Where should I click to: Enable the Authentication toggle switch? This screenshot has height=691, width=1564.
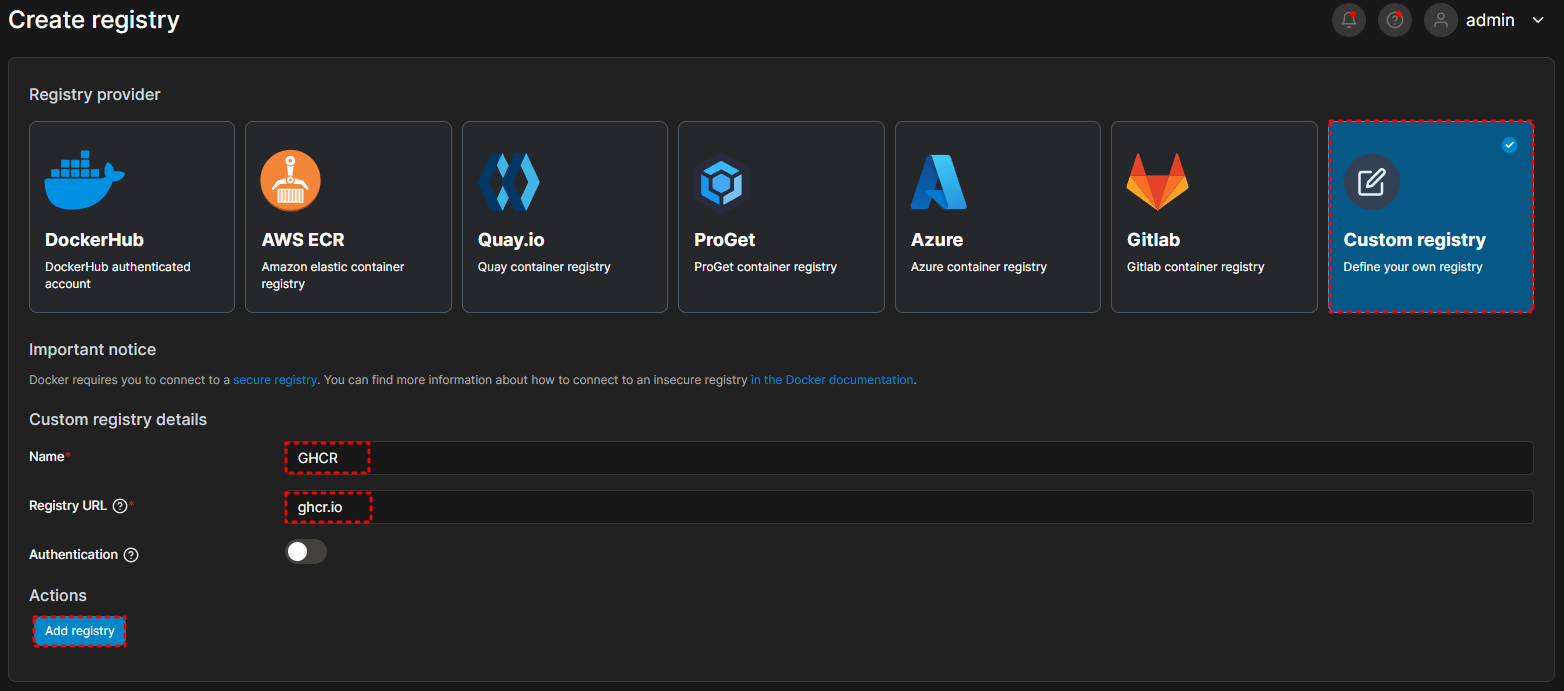coord(306,552)
